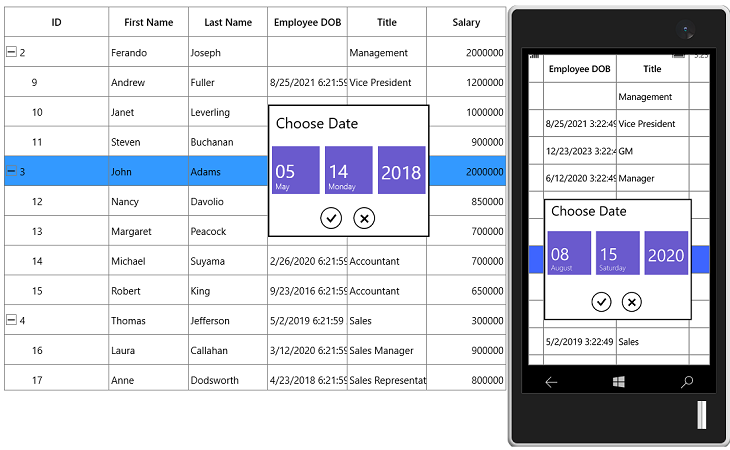Select day tile 14 Monday

click(349, 170)
